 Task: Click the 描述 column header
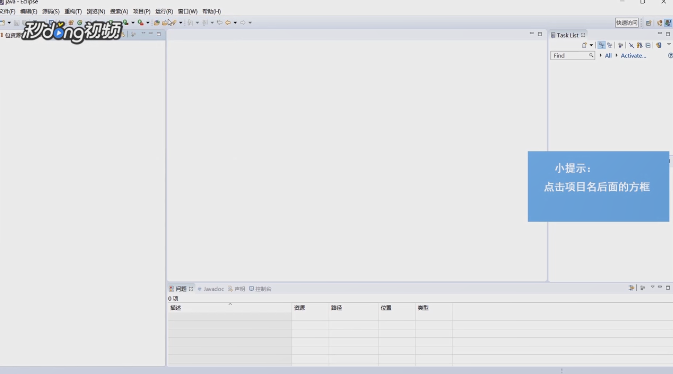[229, 308]
